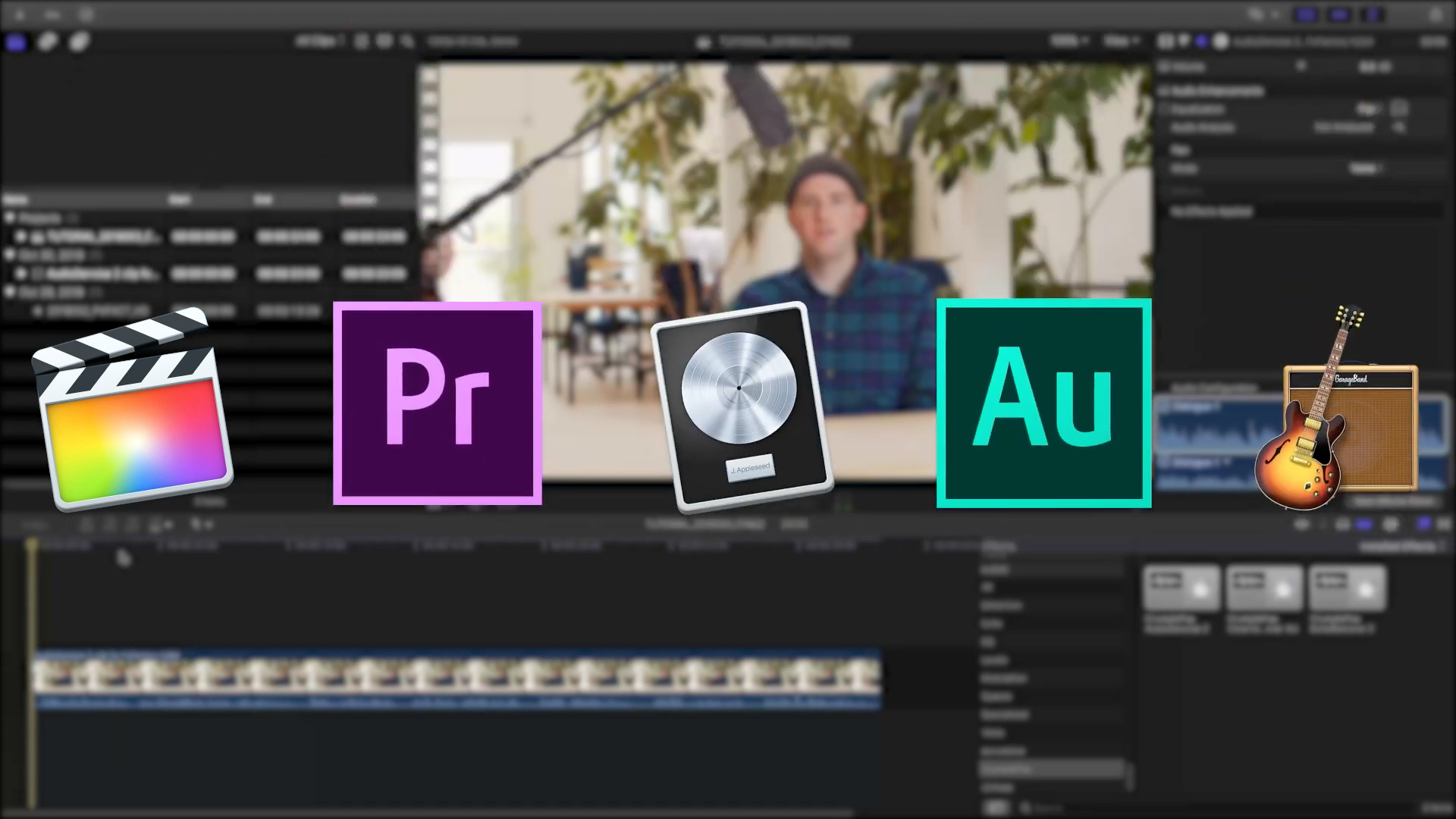Open the Equalization preset dropdown

pos(1368,109)
